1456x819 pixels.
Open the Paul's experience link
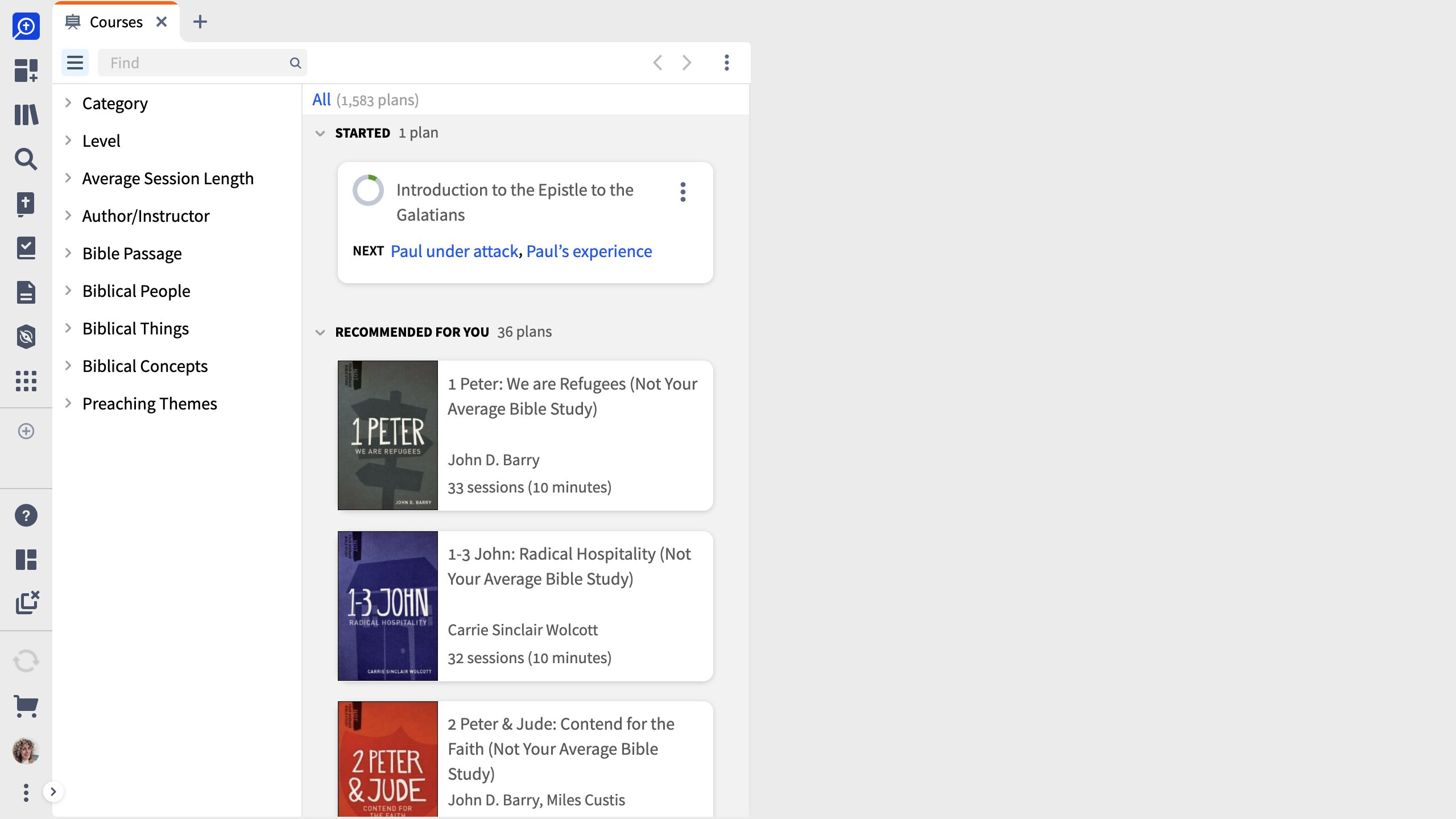[x=589, y=251]
